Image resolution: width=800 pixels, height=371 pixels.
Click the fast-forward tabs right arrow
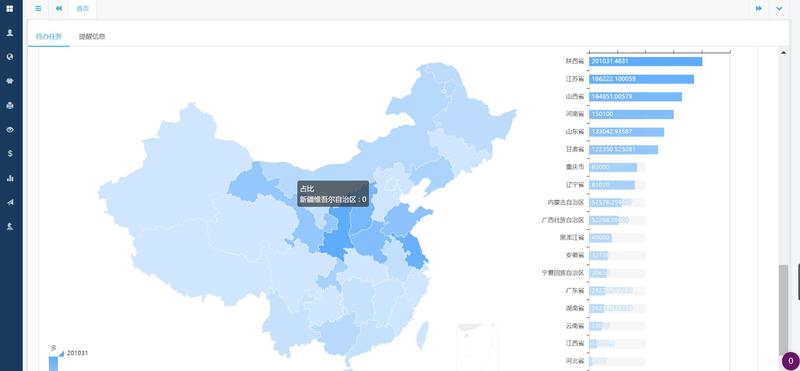(x=759, y=9)
